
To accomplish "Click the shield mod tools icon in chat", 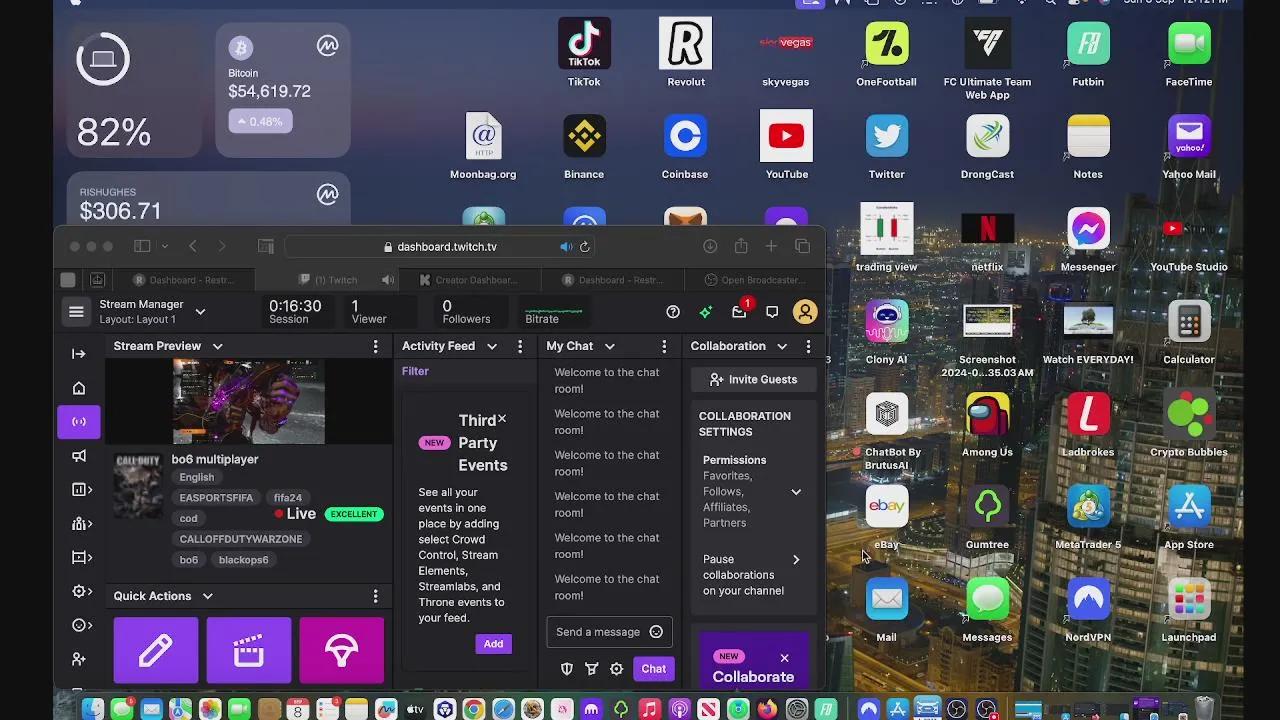I will [x=566, y=669].
